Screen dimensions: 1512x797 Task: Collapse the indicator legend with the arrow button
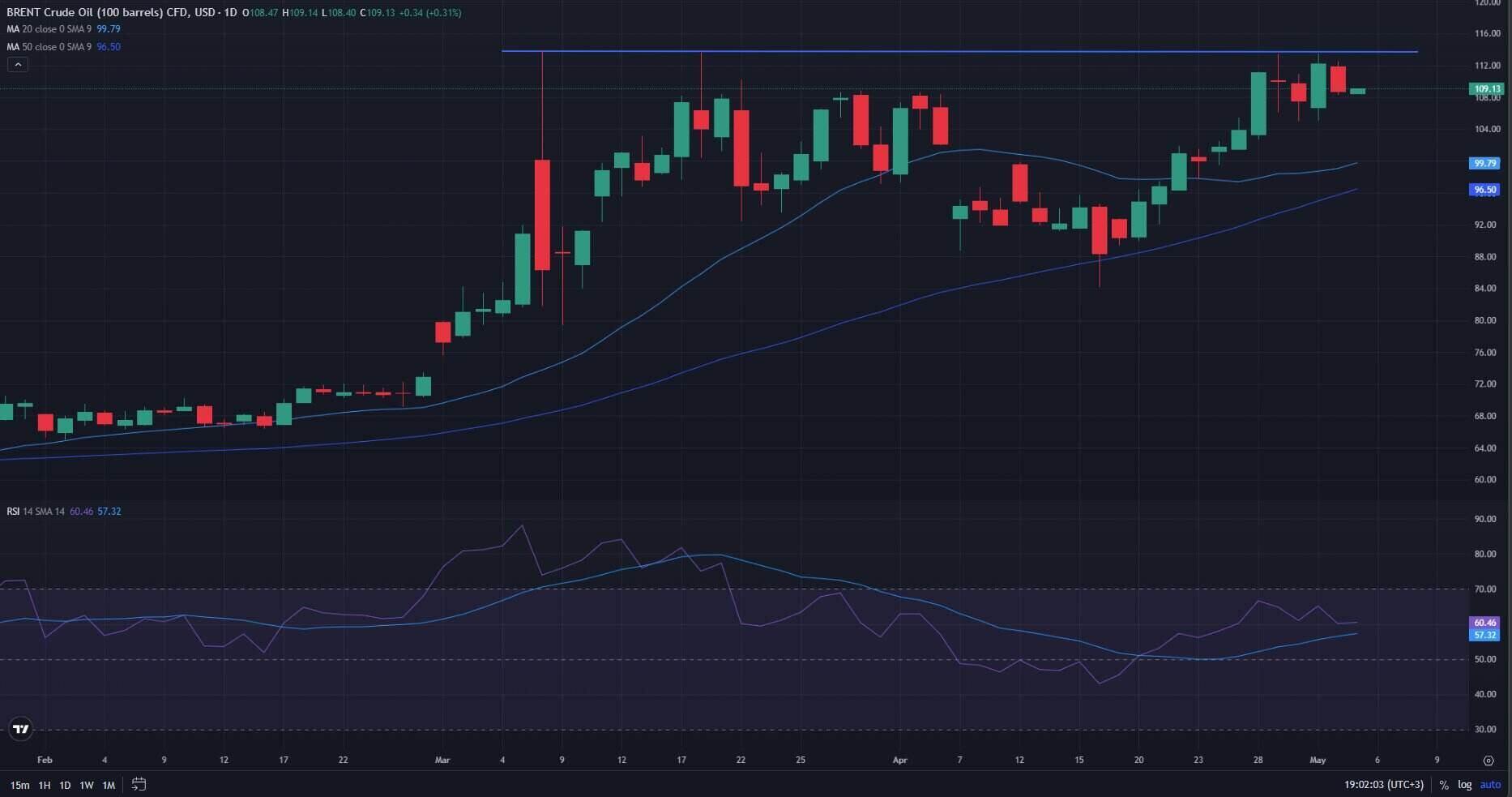click(x=18, y=64)
